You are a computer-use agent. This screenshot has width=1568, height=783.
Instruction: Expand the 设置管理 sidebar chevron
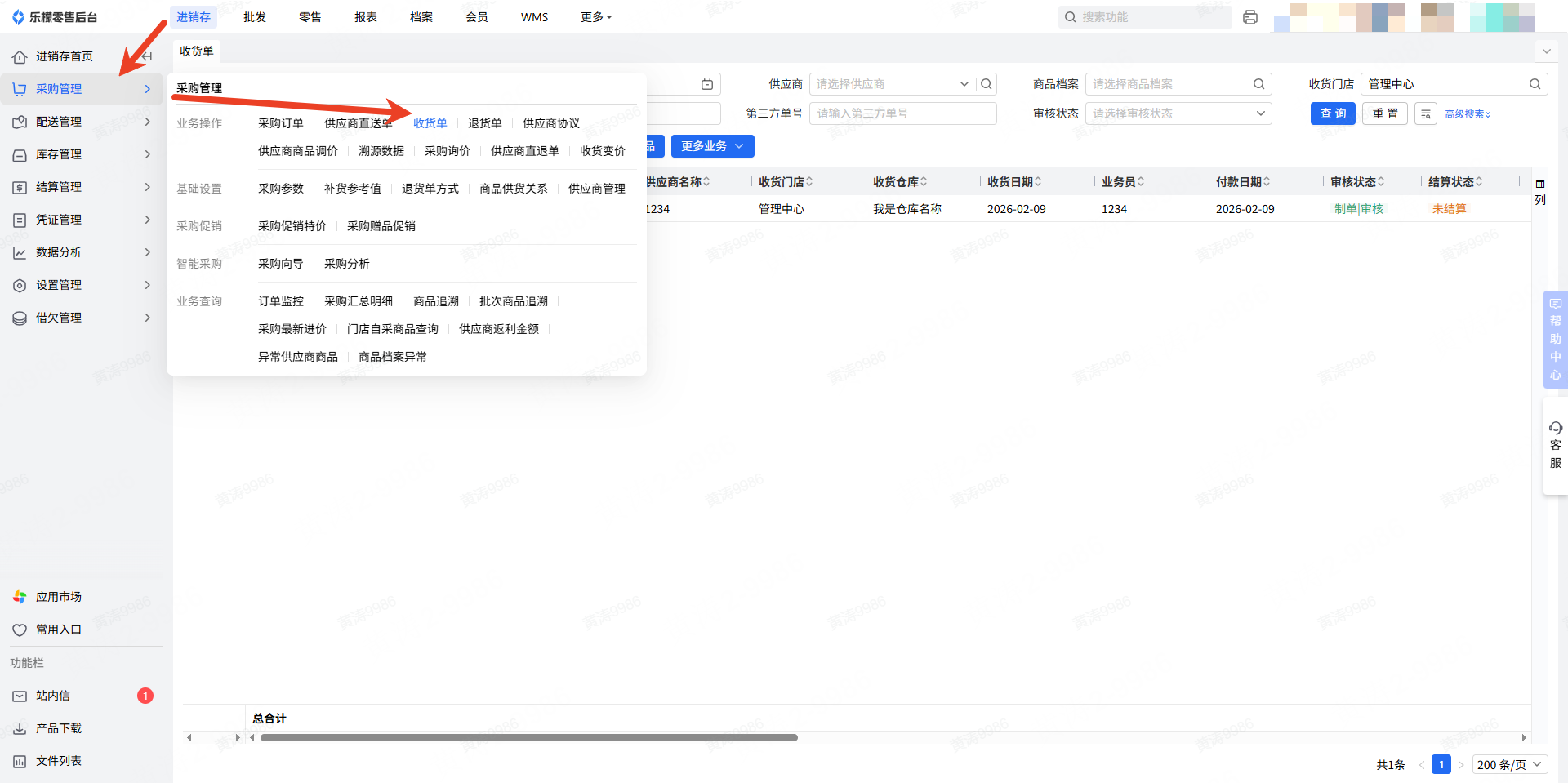[x=148, y=285]
